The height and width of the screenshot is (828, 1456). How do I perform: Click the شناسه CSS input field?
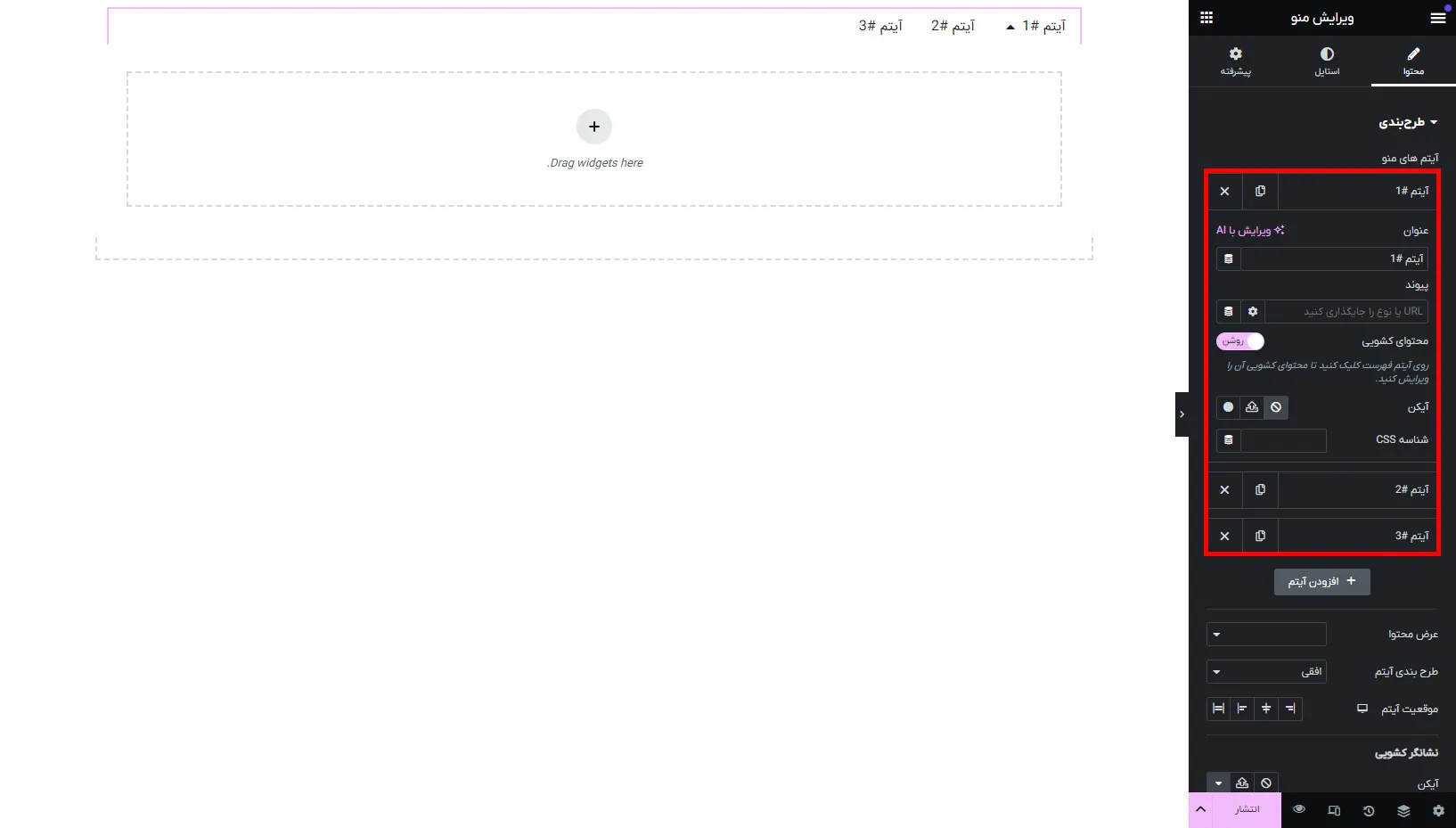[x=1283, y=440]
